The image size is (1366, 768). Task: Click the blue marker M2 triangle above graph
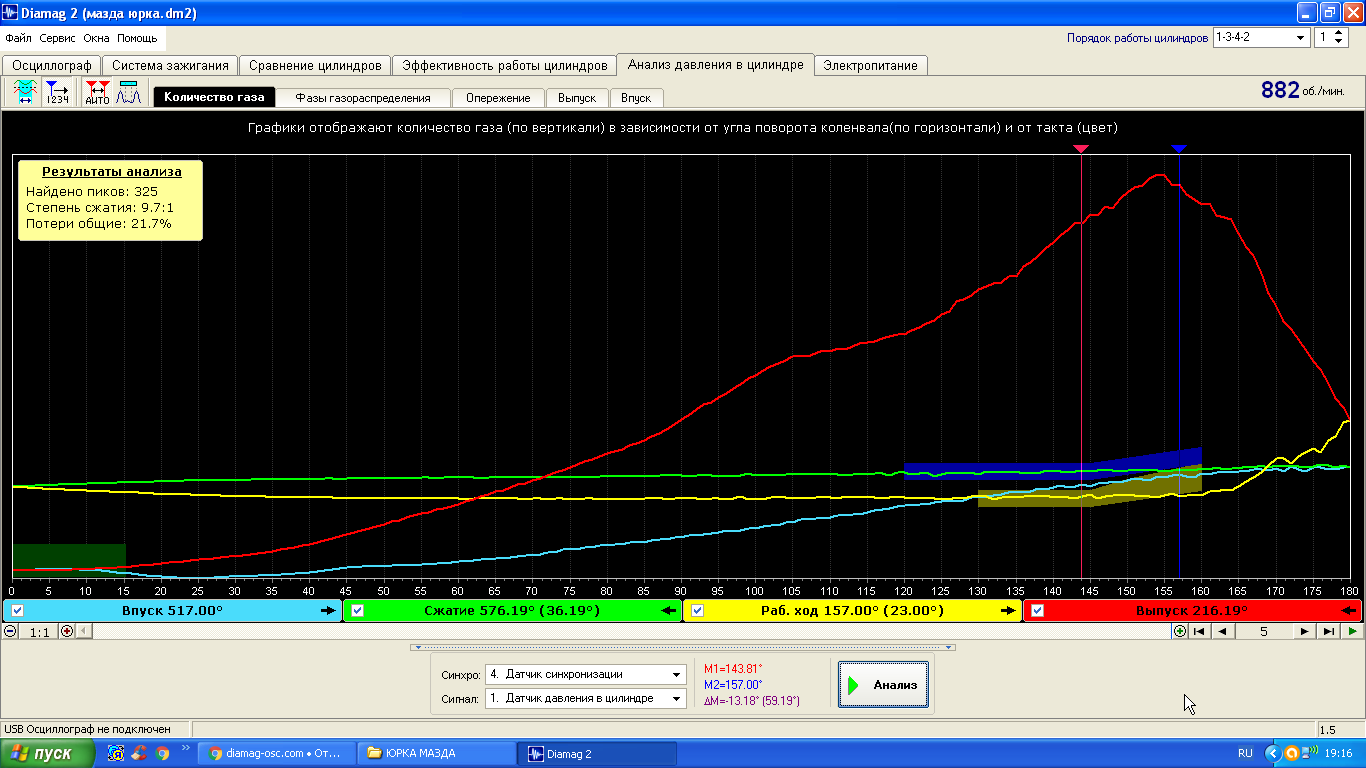point(1179,149)
